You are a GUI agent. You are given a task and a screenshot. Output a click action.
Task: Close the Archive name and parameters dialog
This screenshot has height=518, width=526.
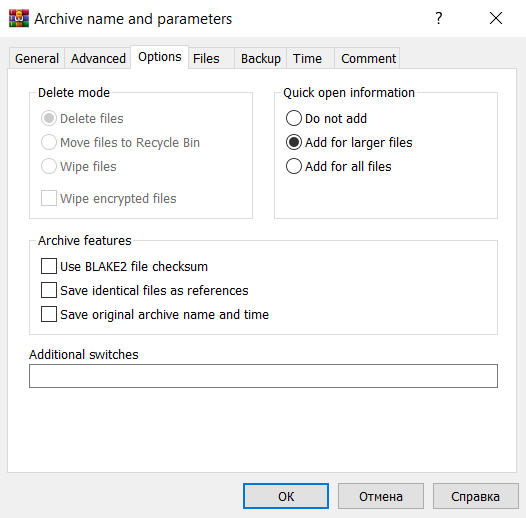[x=495, y=18]
